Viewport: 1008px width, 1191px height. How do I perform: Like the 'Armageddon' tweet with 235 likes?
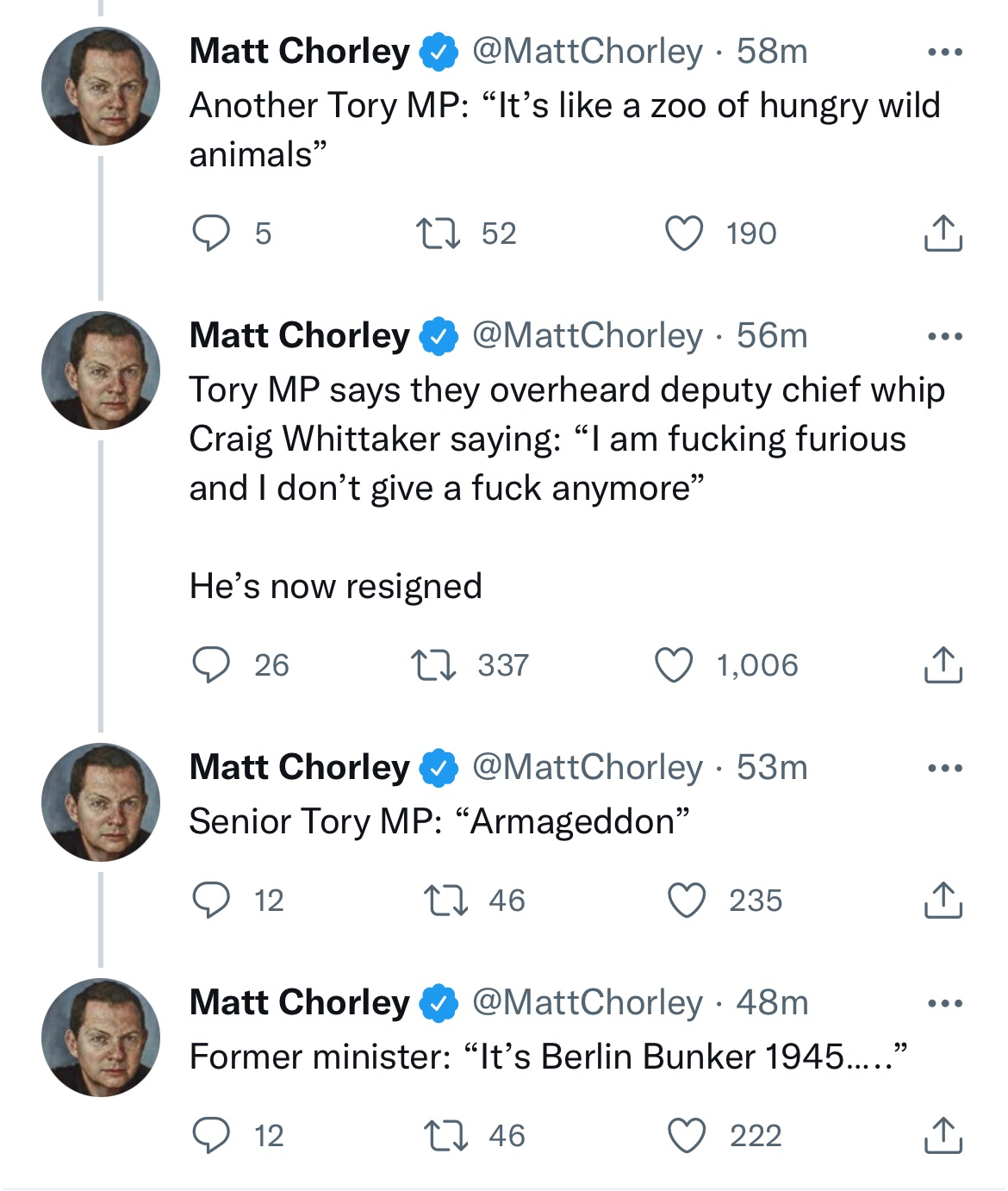[687, 901]
